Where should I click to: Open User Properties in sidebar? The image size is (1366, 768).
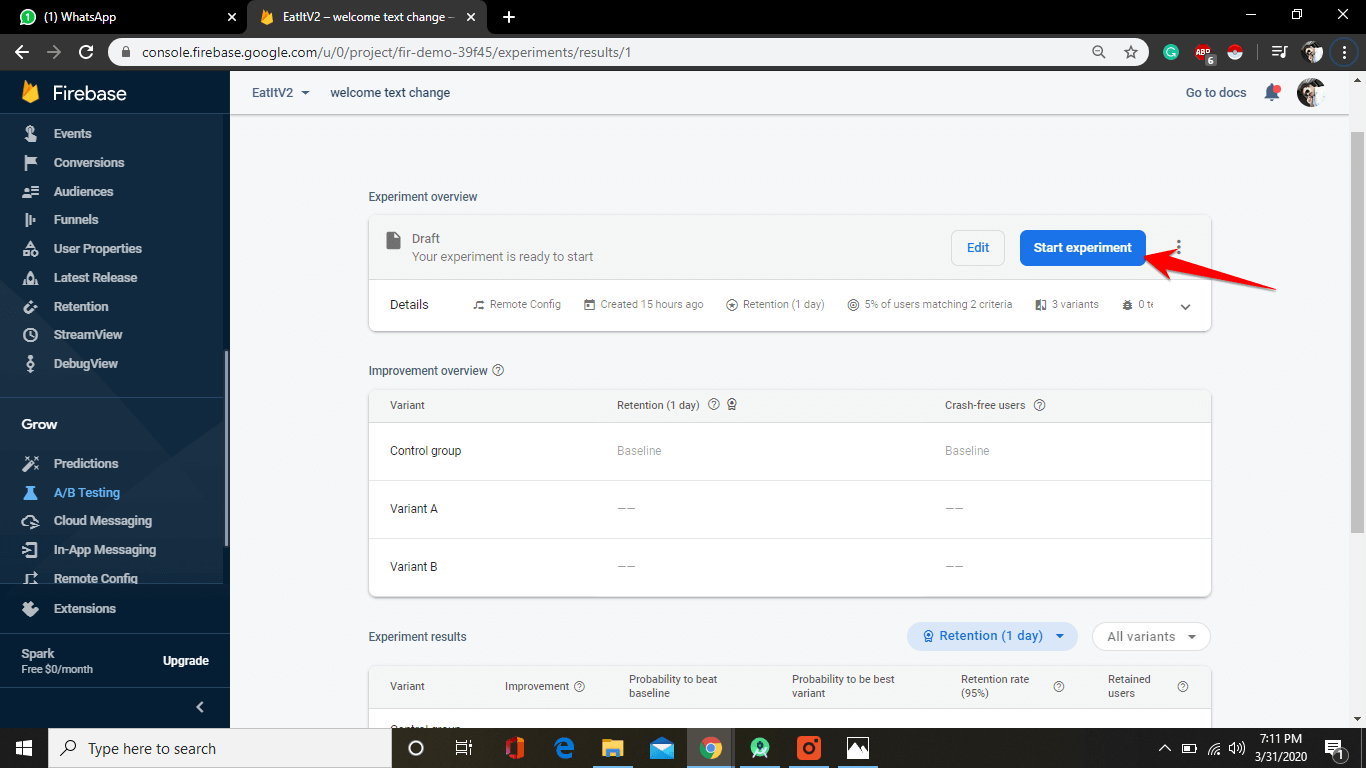(97, 248)
